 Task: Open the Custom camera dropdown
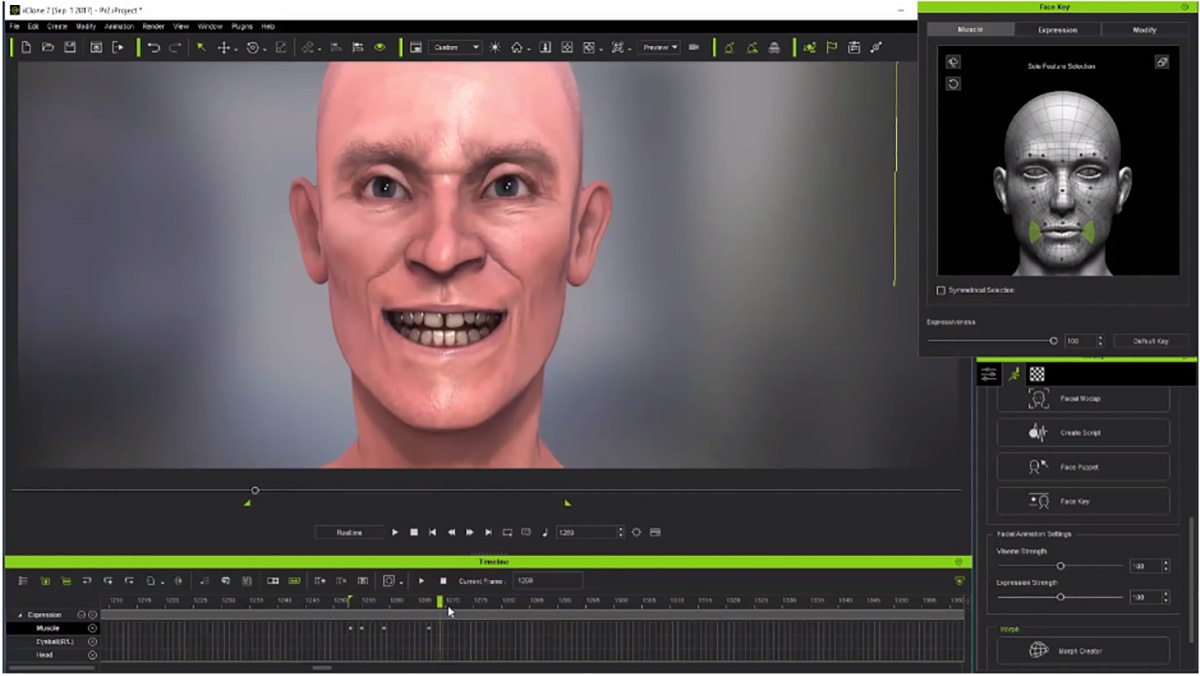[456, 47]
